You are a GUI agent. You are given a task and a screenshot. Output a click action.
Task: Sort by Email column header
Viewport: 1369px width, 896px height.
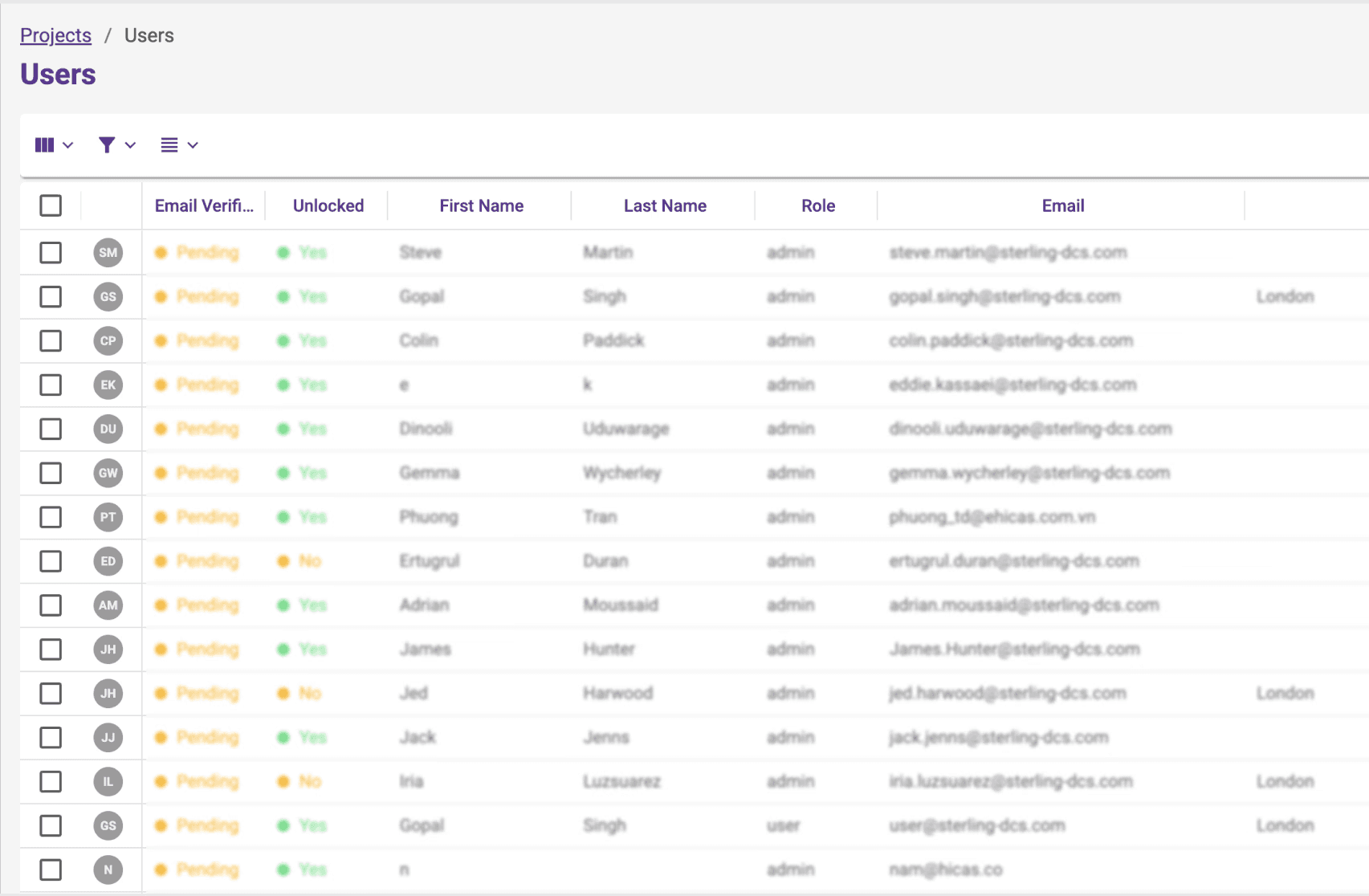[x=1063, y=206]
